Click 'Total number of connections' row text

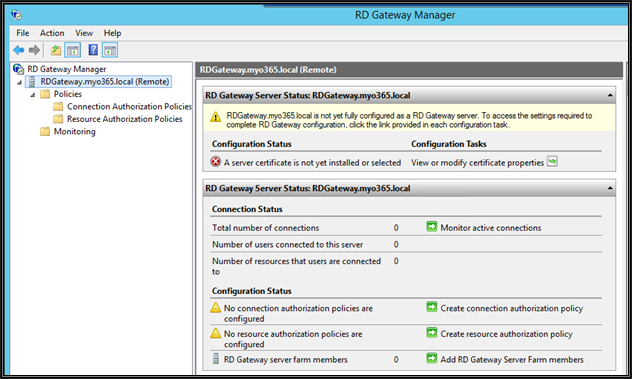(x=266, y=228)
